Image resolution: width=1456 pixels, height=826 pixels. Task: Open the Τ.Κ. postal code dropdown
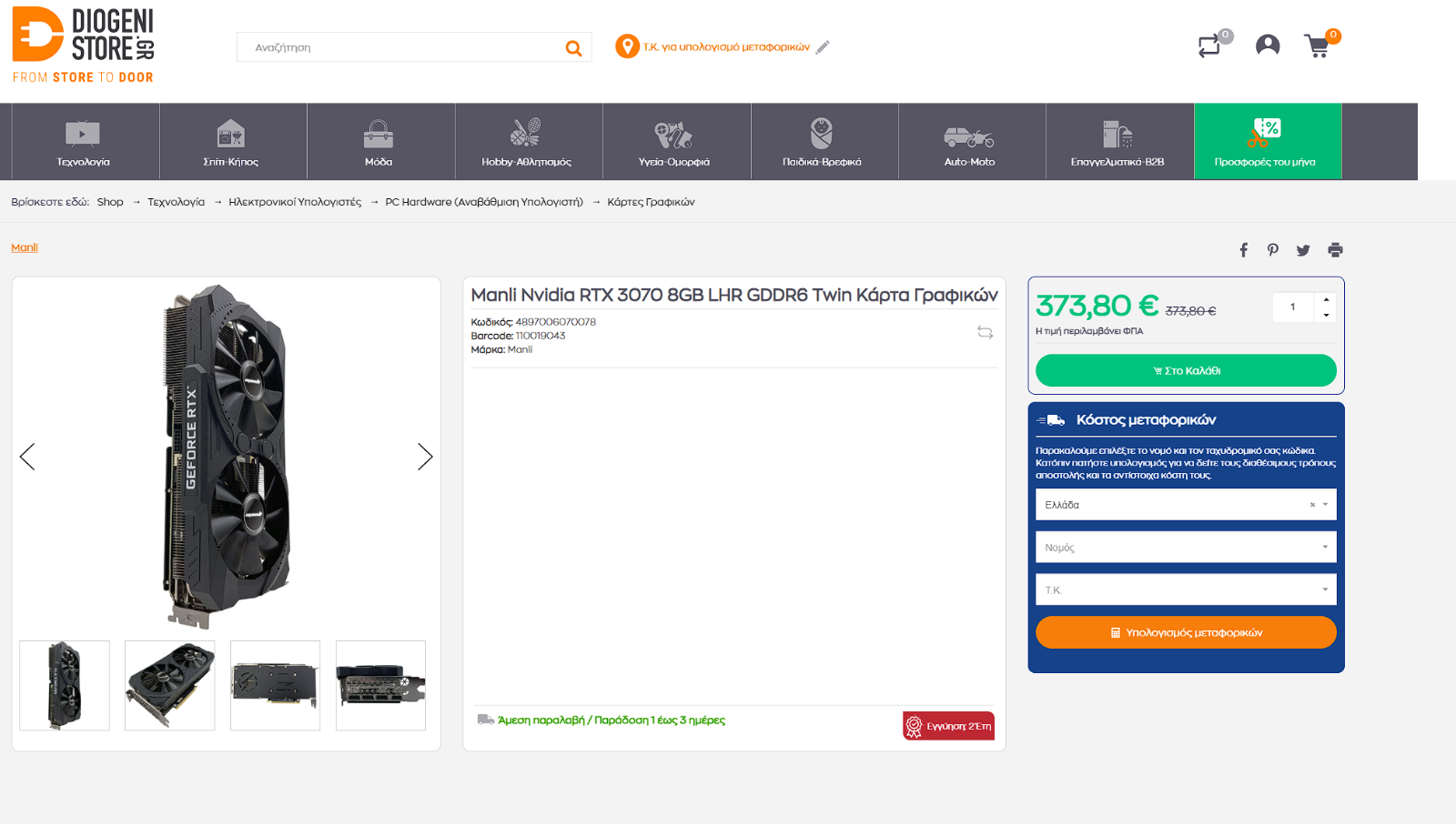(1186, 590)
